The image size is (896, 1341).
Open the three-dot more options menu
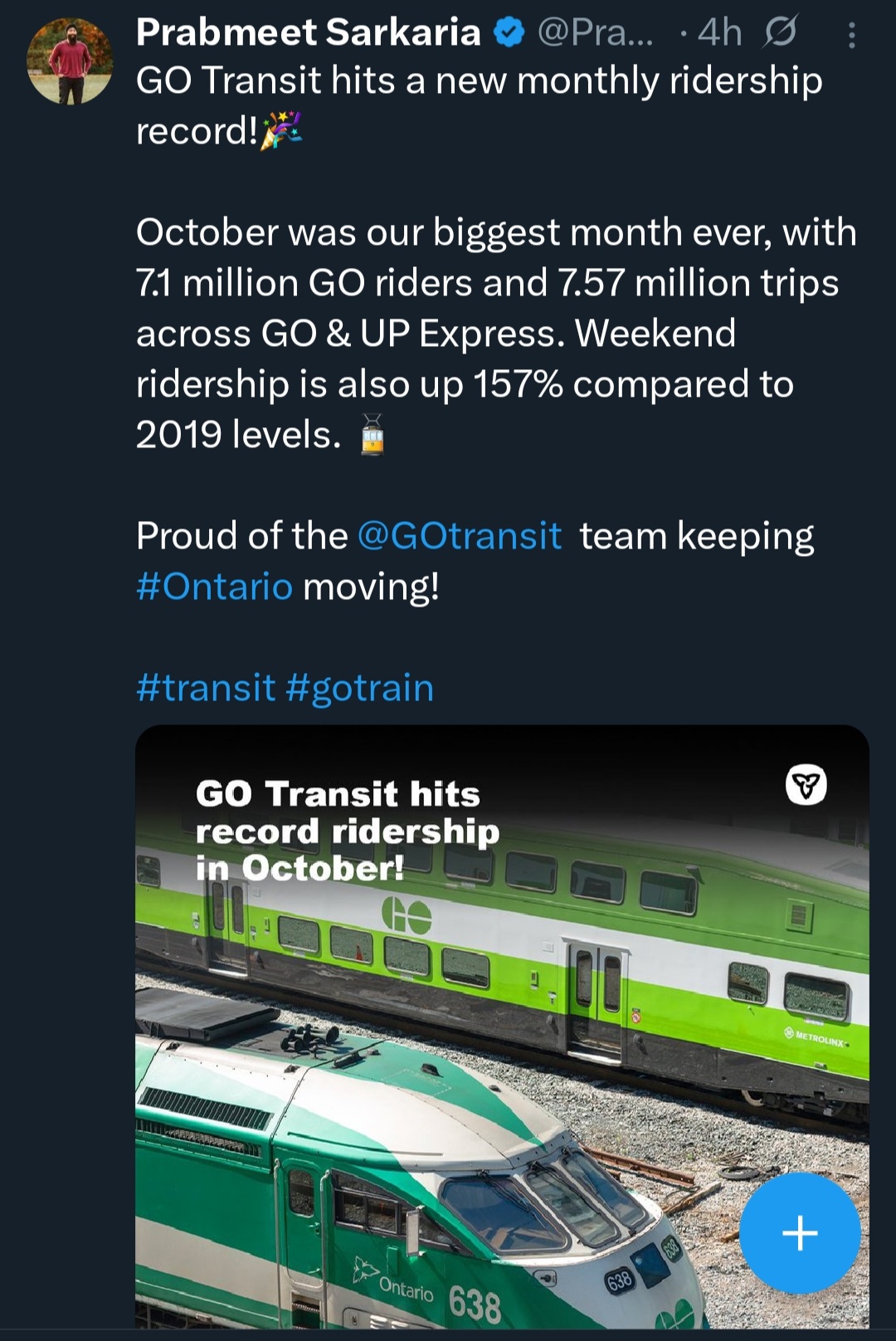(x=852, y=35)
